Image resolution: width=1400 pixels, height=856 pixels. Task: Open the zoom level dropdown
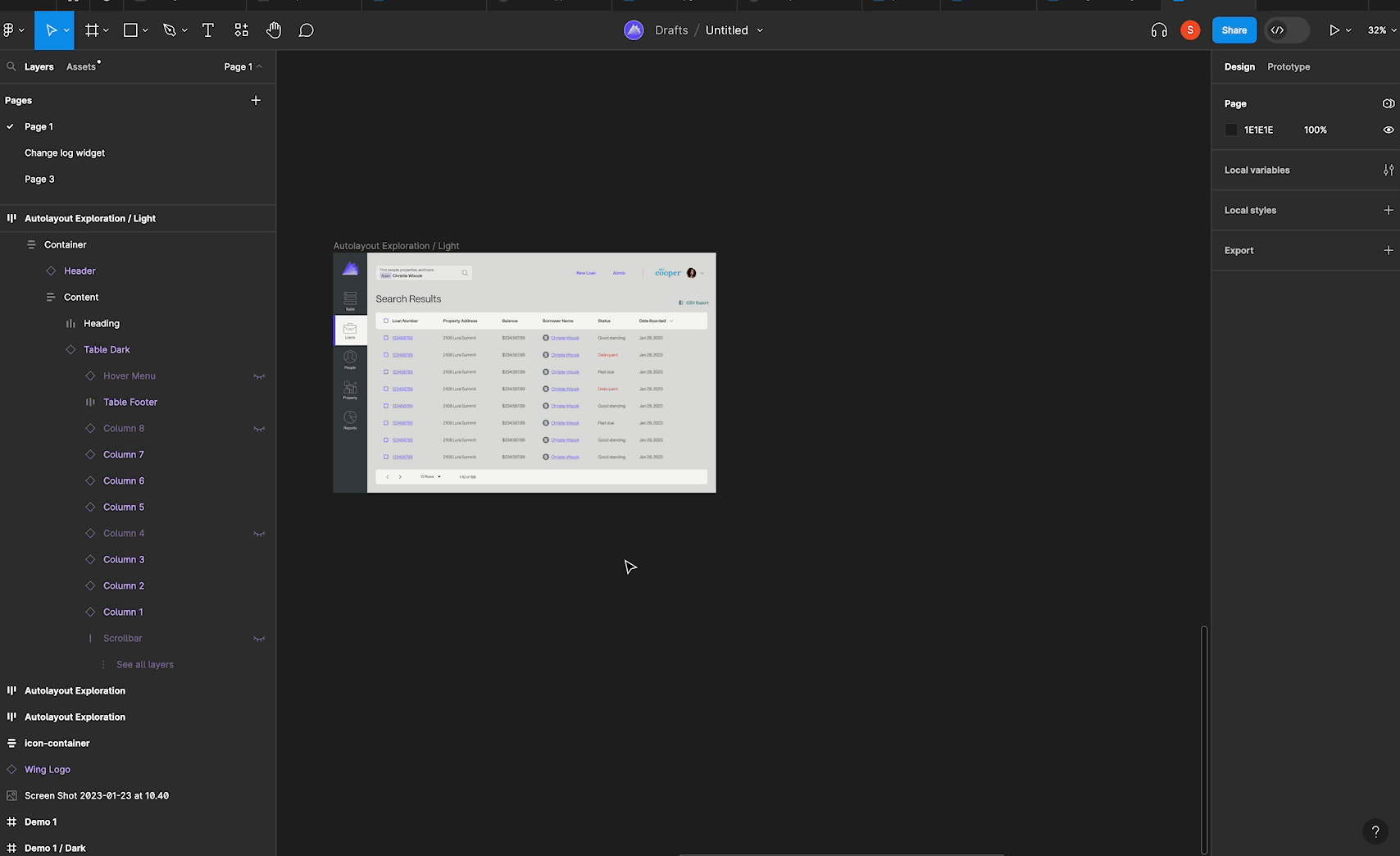click(1379, 30)
